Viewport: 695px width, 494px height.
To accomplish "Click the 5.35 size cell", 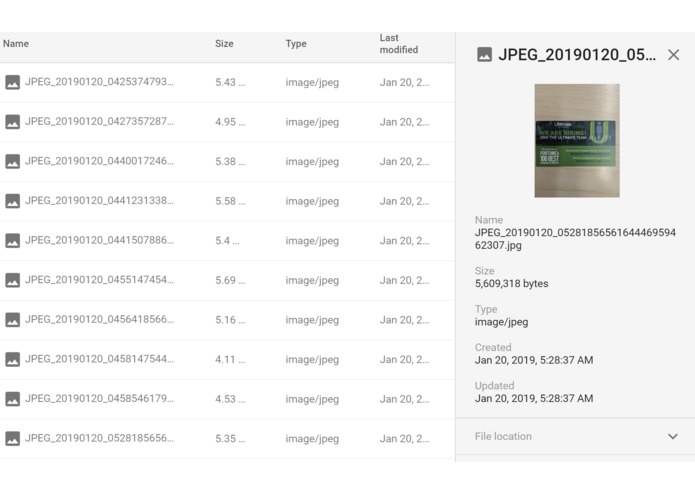I will tap(230, 439).
